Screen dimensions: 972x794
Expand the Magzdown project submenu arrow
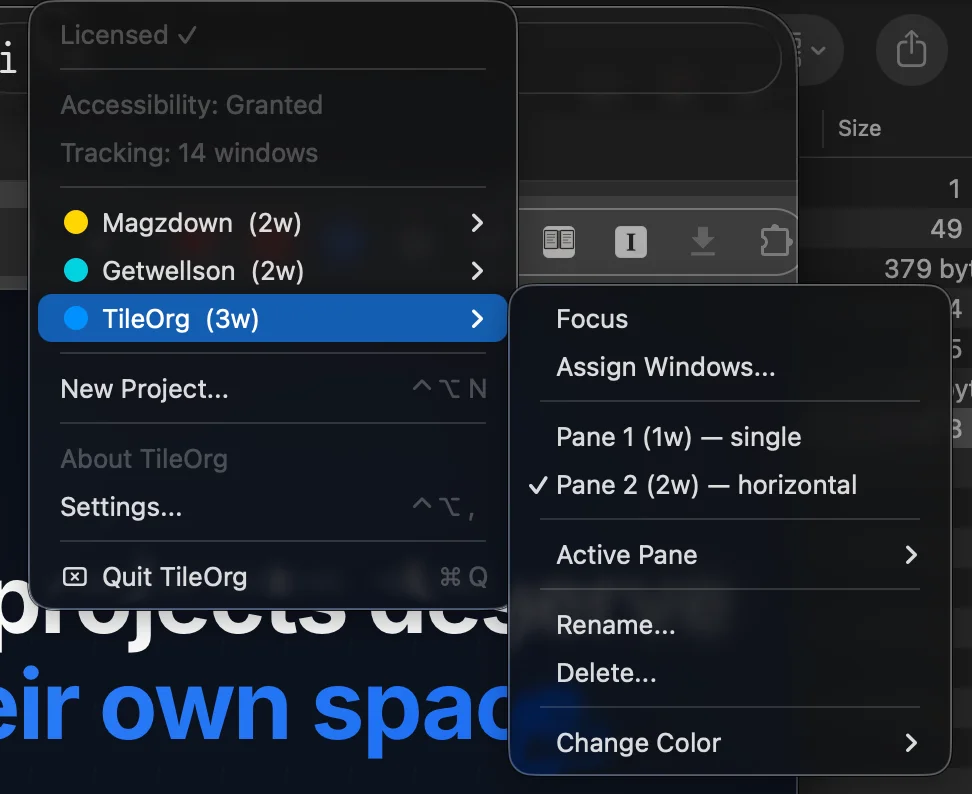(477, 223)
